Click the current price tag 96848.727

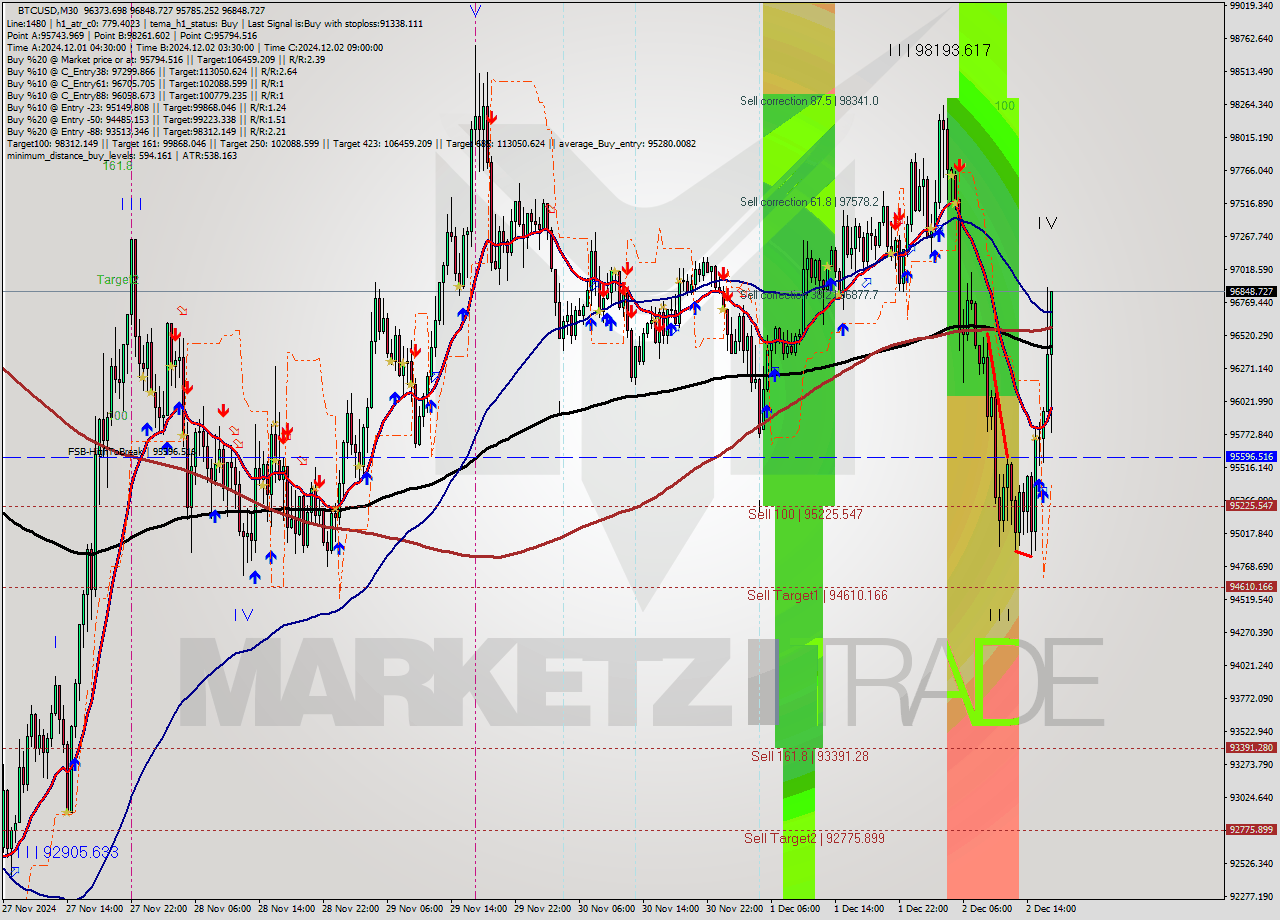[1251, 292]
